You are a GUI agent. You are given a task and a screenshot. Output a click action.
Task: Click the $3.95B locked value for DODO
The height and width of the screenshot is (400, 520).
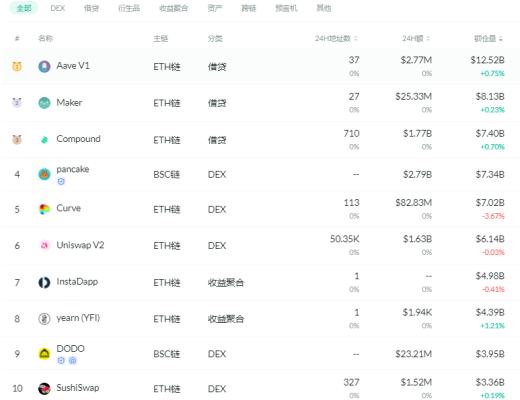click(x=490, y=354)
